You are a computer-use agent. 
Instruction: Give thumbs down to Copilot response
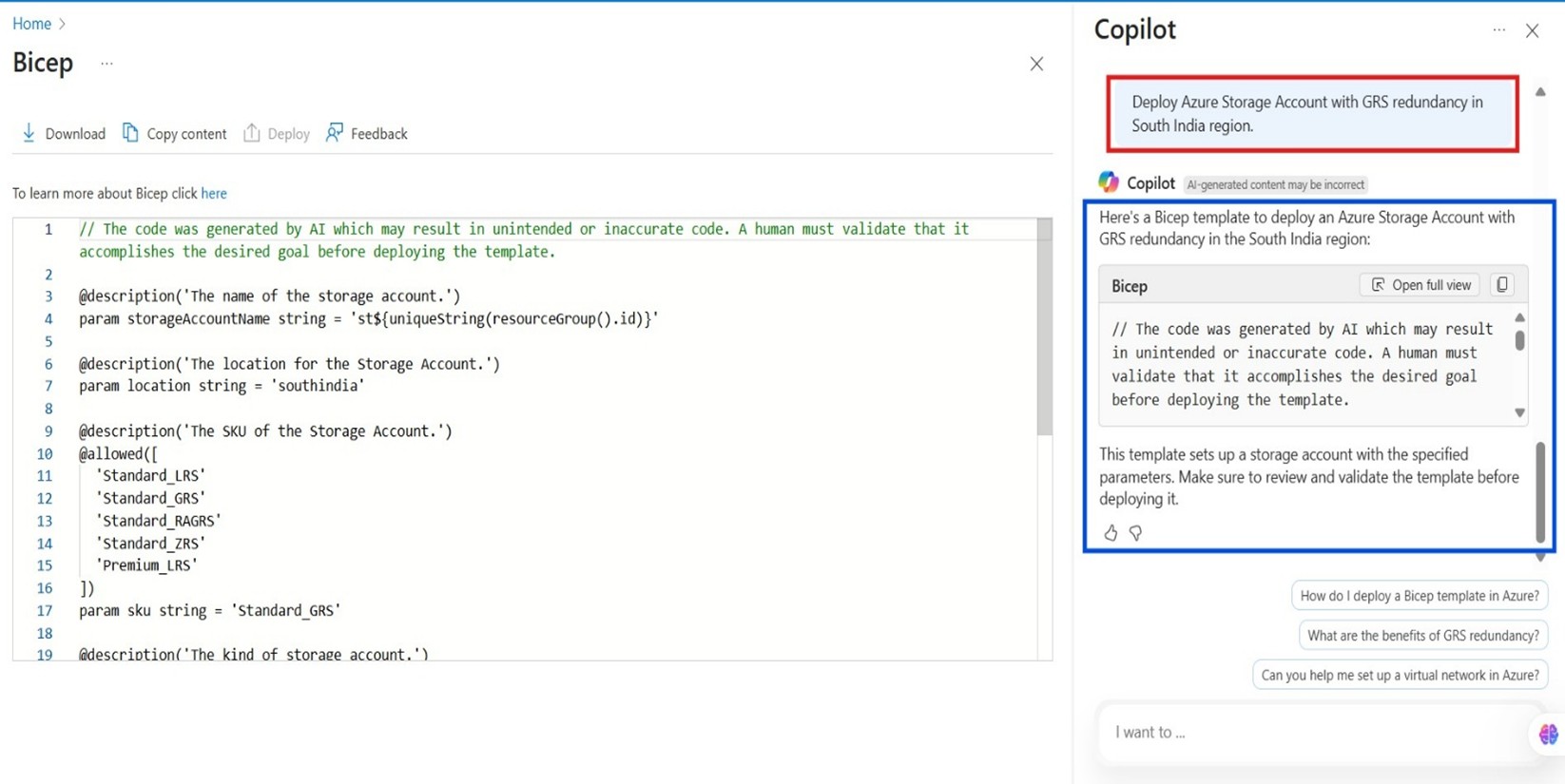pos(1135,533)
